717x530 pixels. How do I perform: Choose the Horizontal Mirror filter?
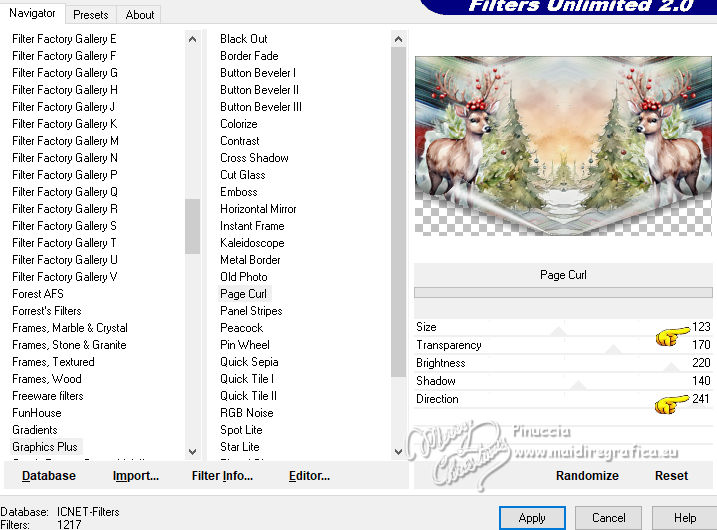coord(258,209)
